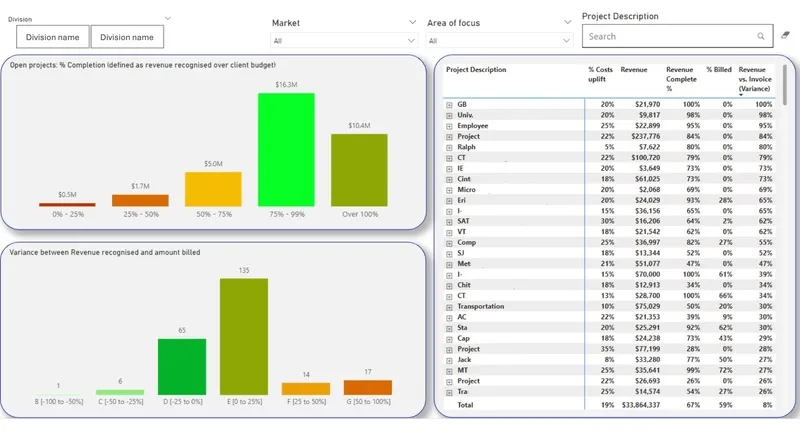Expand the Tra project row

(x=449, y=393)
